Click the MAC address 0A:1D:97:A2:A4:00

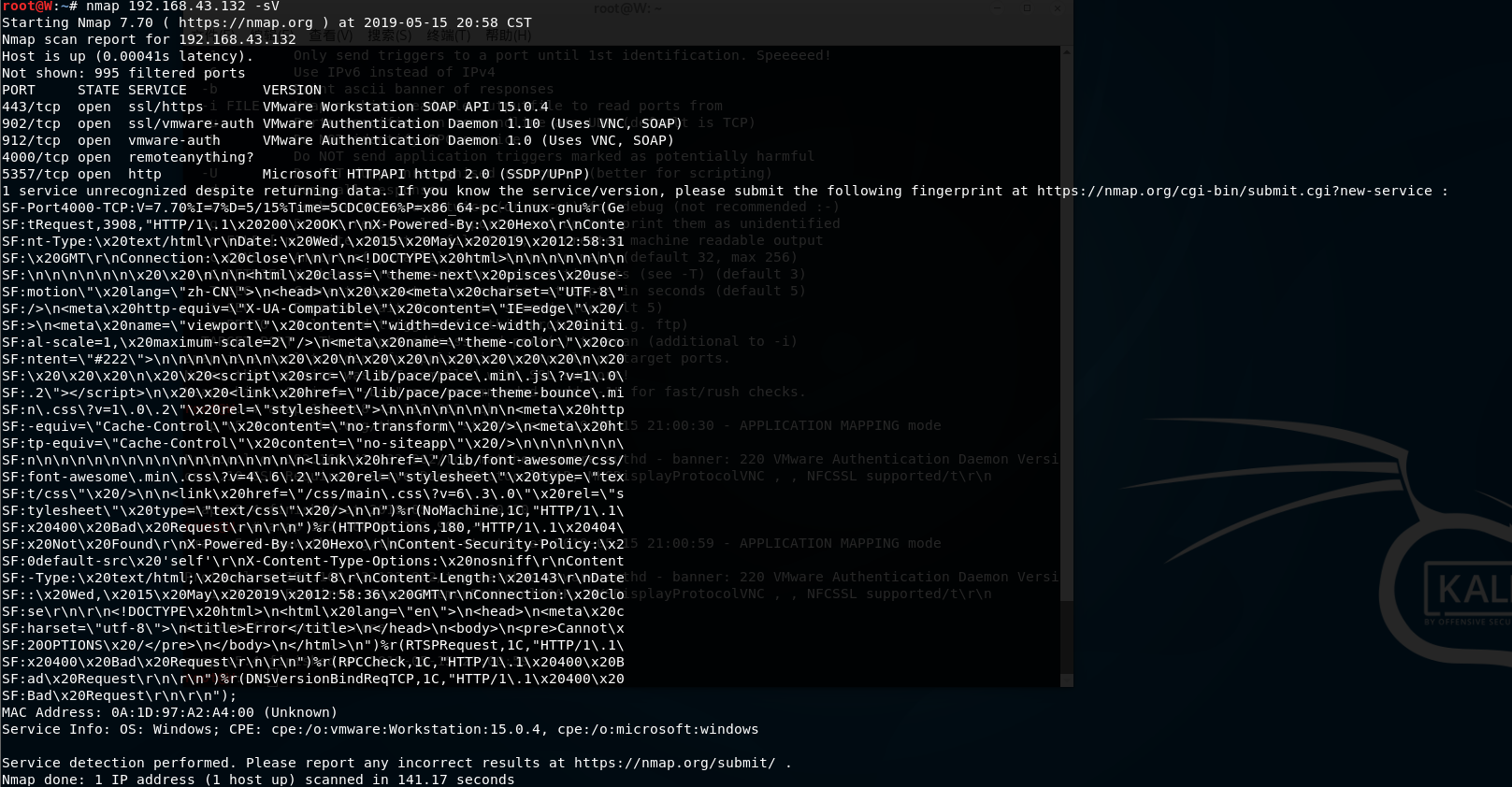click(182, 712)
